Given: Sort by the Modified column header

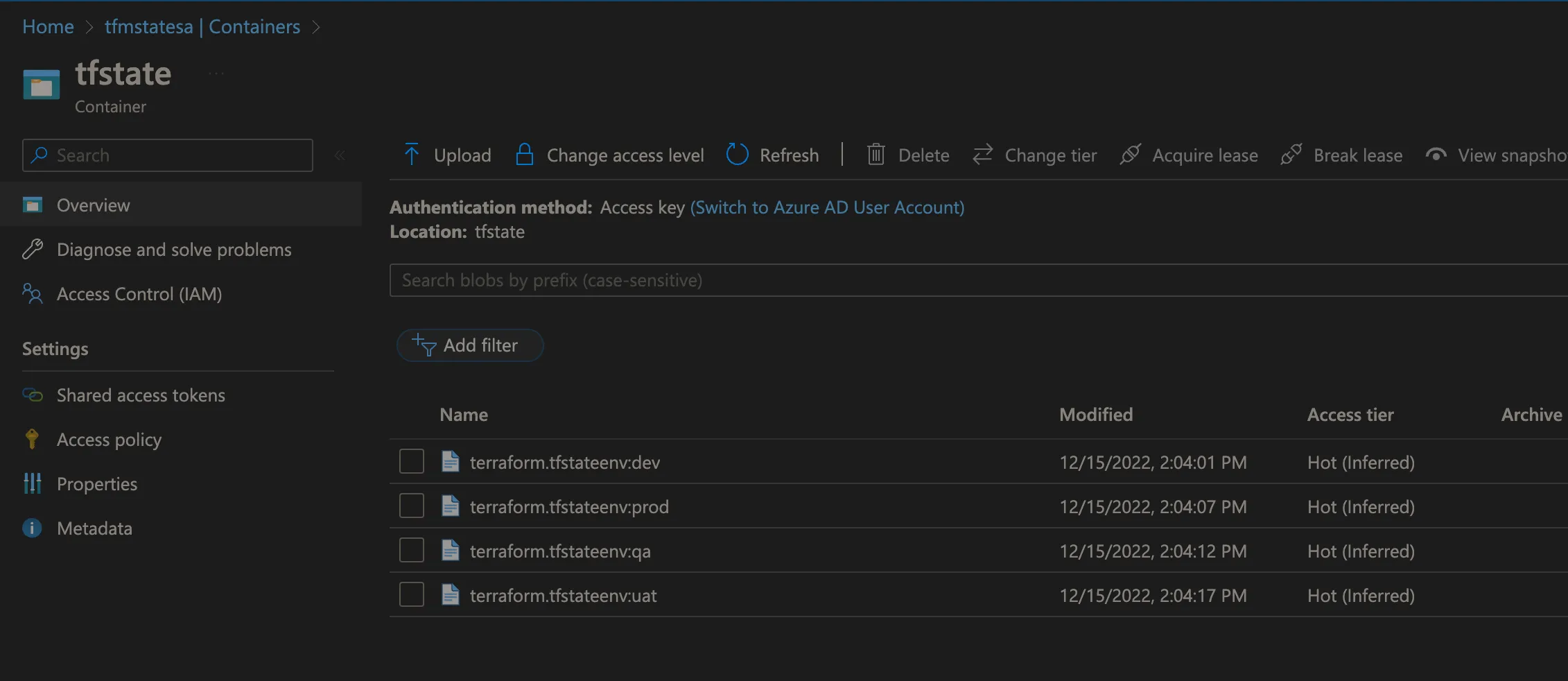Looking at the screenshot, I should (1095, 414).
